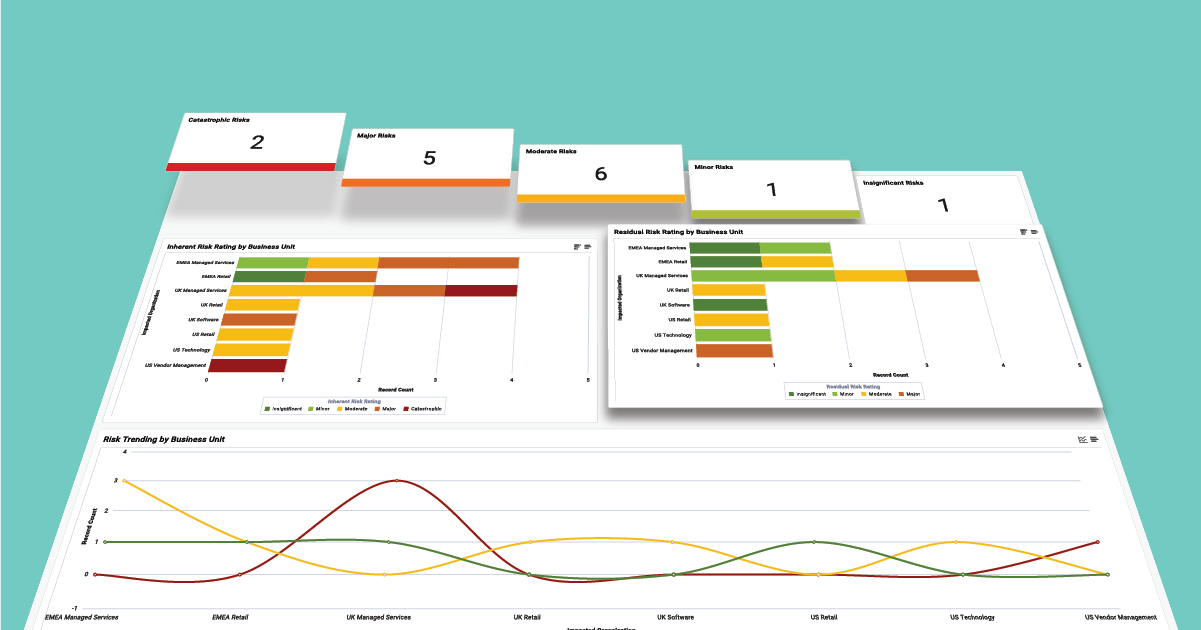Screen dimensions: 1201x630
Task: Toggle the Minor series in Inherent legend
Action: pyautogui.click(x=310, y=408)
